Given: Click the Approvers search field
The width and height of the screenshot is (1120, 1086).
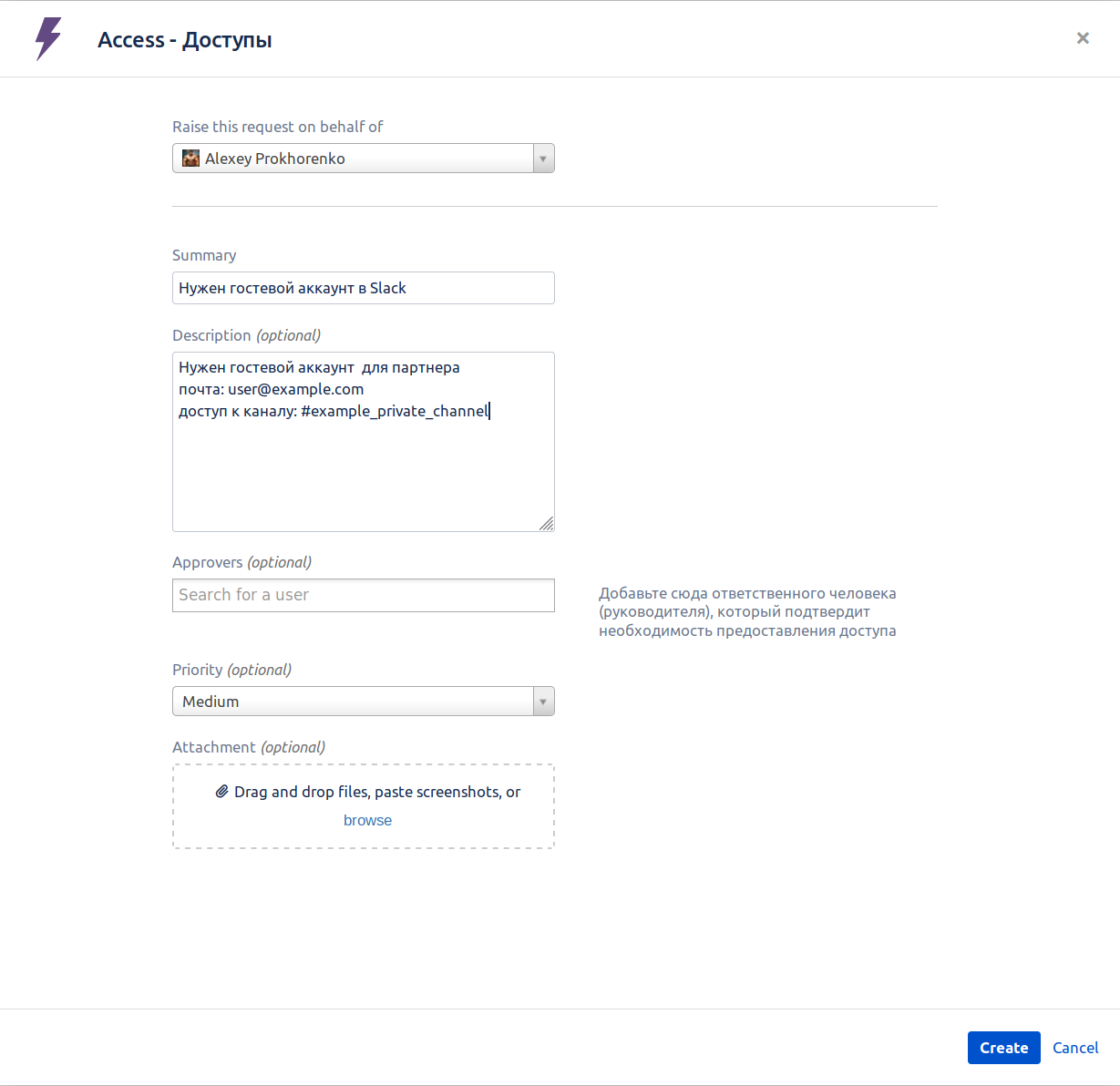Looking at the screenshot, I should click(363, 595).
